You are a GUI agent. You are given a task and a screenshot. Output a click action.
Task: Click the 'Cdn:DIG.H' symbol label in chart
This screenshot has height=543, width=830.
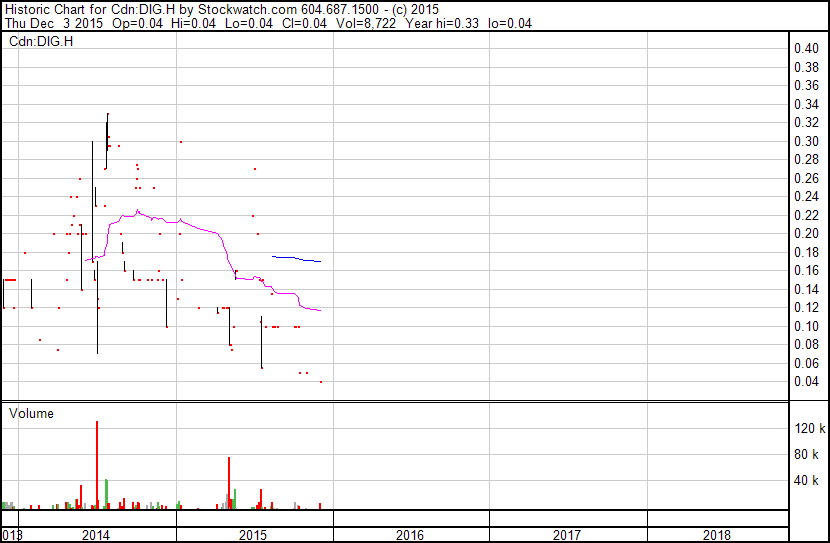41,41
